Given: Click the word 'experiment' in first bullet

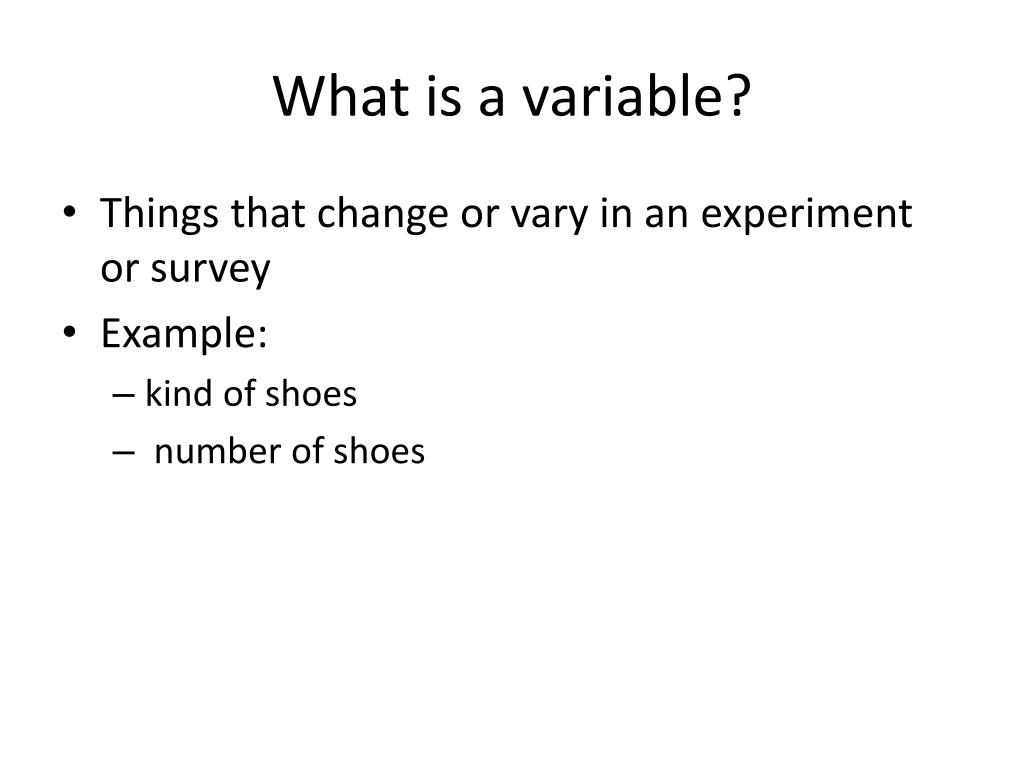Looking at the screenshot, I should (x=806, y=215).
